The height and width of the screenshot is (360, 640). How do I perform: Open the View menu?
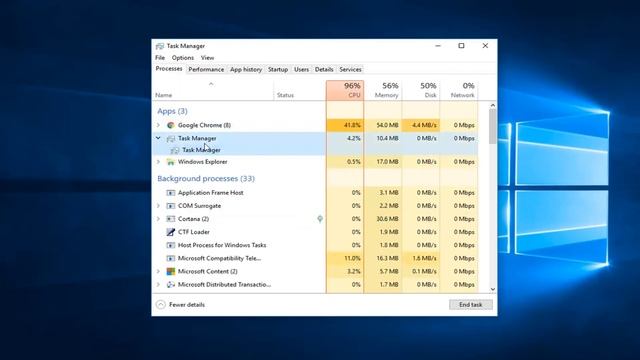[x=207, y=58]
